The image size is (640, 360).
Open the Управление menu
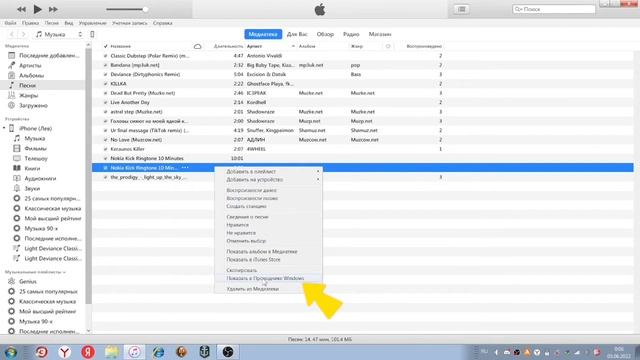click(x=93, y=23)
